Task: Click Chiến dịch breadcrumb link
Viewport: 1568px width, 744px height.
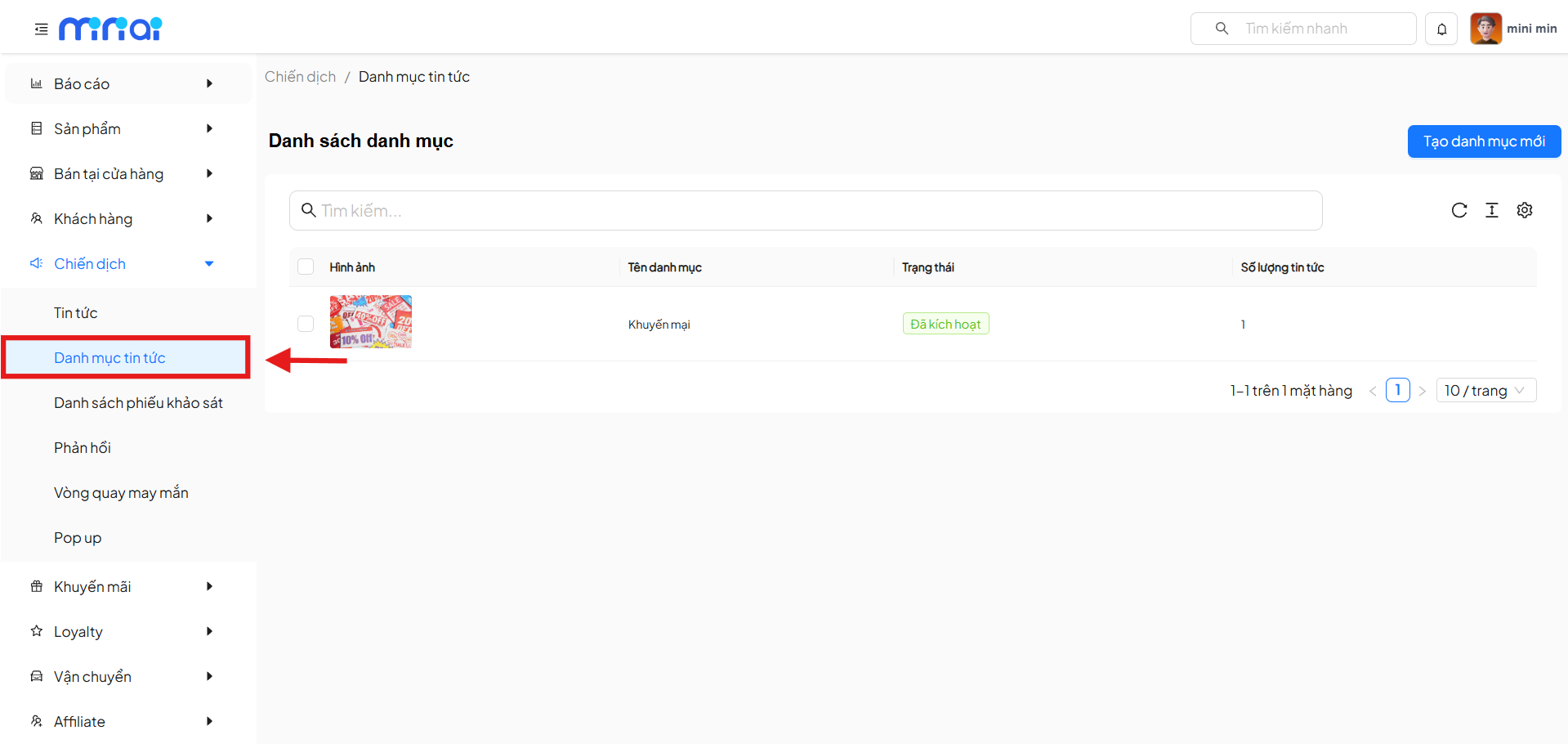Action: (x=300, y=77)
